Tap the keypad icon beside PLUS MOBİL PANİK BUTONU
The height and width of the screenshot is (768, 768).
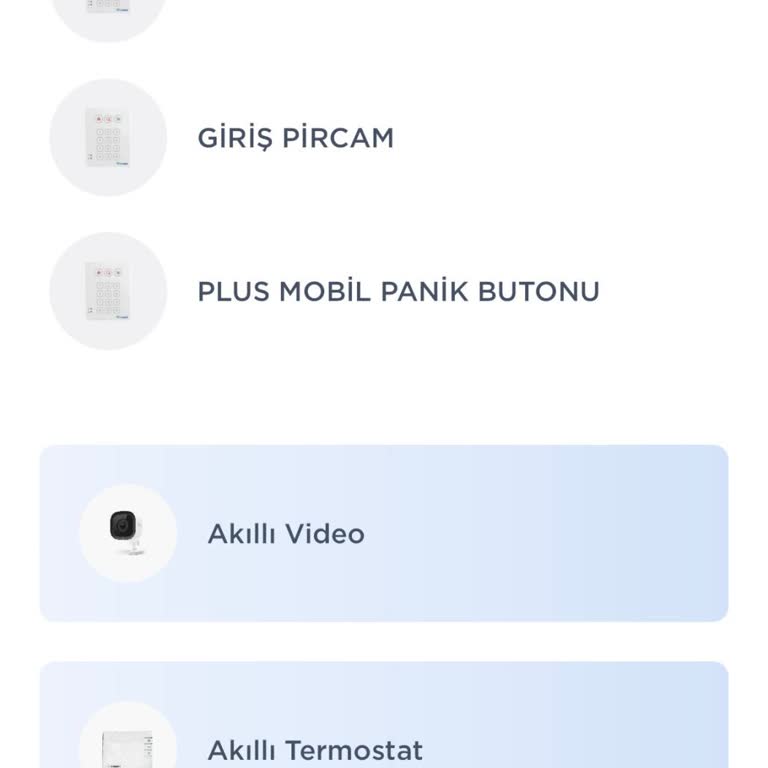(108, 291)
